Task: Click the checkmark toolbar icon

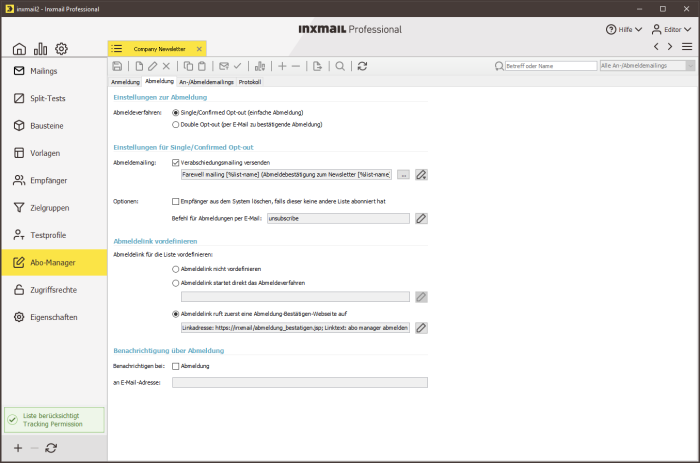Action: [x=238, y=66]
